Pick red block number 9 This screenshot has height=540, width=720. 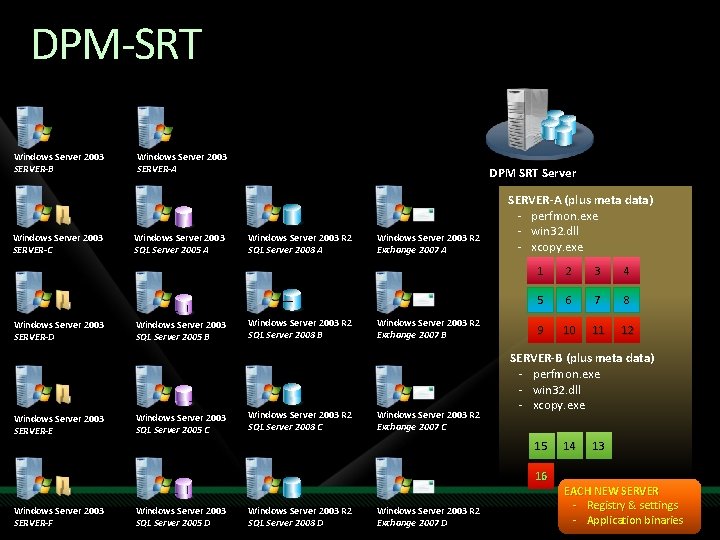pyautogui.click(x=540, y=330)
